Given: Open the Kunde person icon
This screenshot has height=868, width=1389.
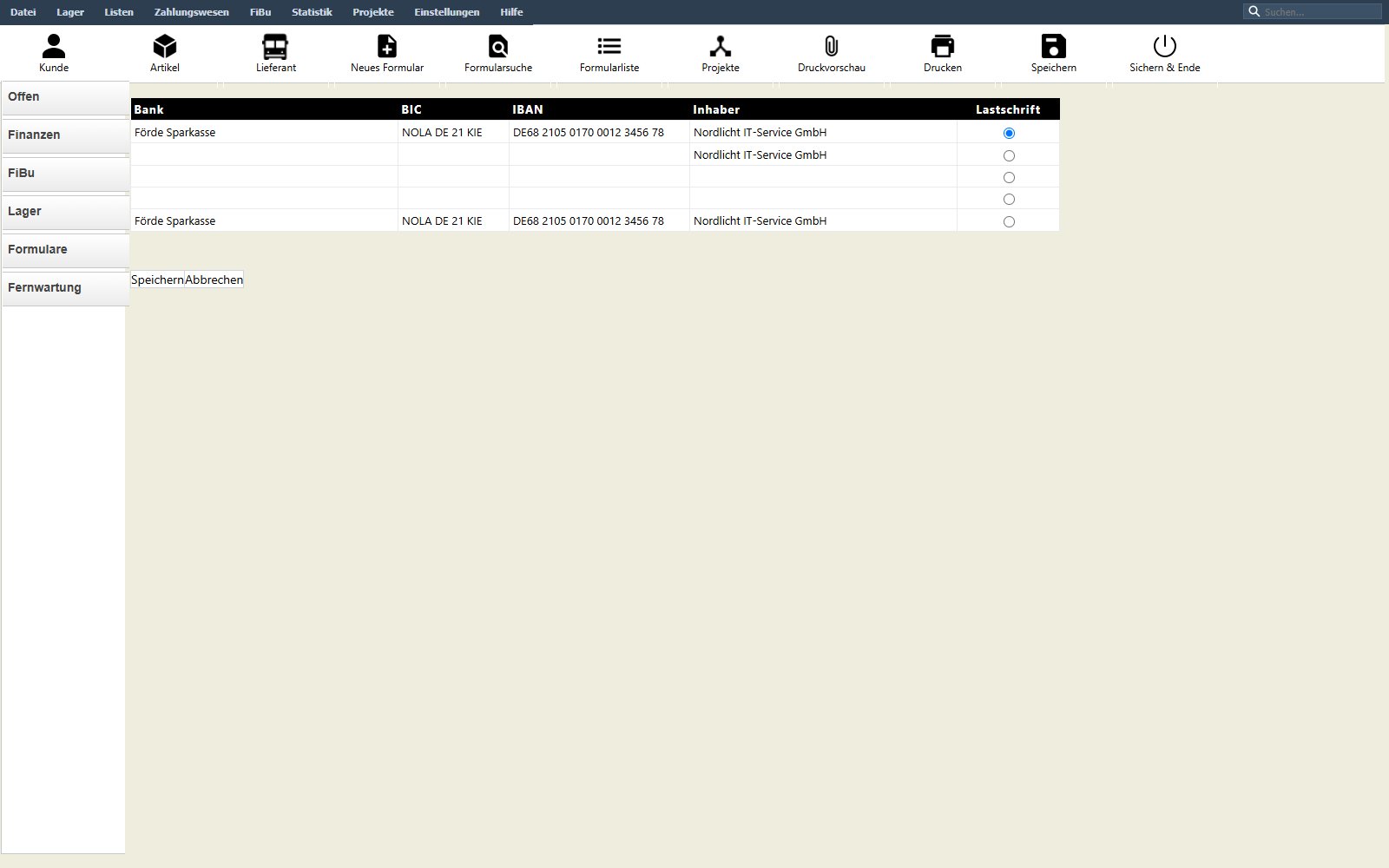Looking at the screenshot, I should coord(54,46).
